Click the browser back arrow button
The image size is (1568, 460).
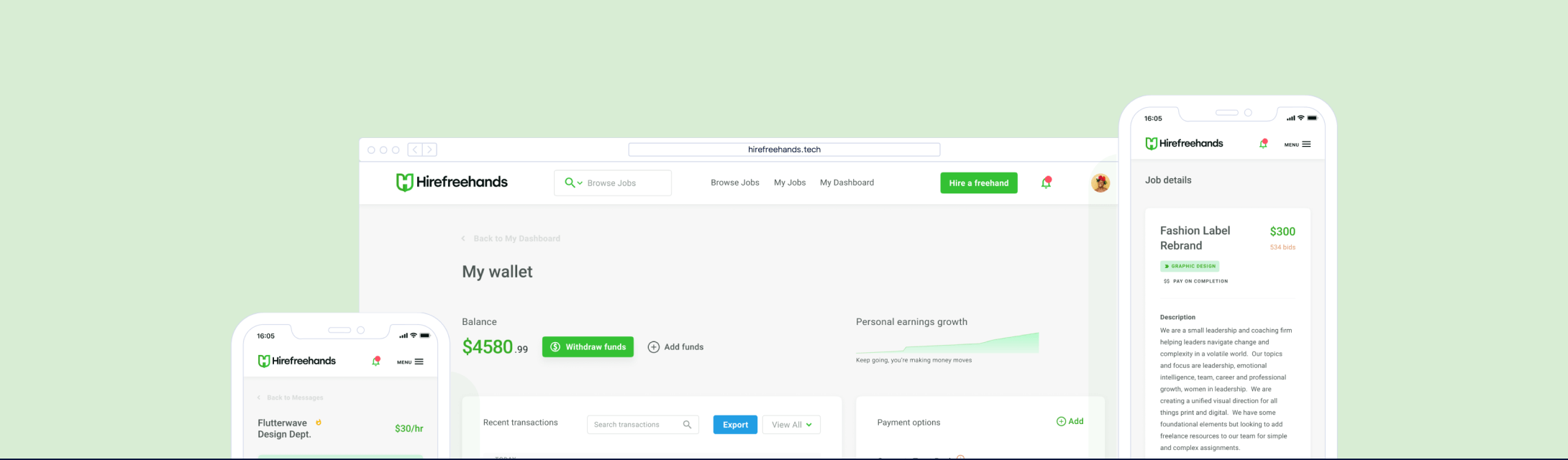click(415, 149)
